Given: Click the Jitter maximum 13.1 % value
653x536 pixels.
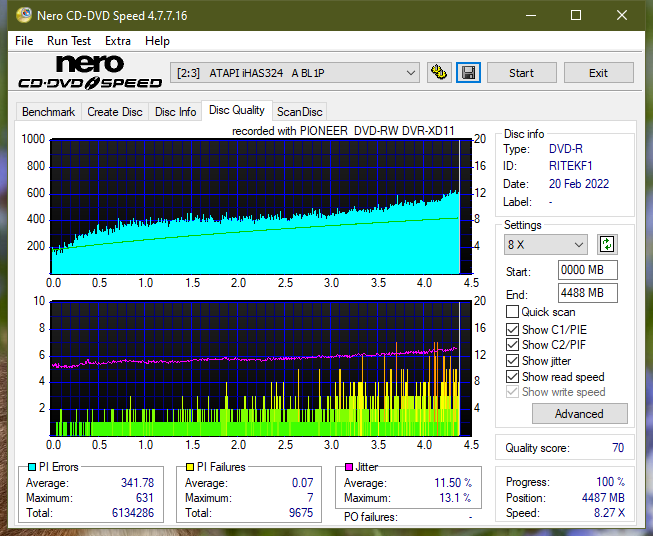Looking at the screenshot, I should 456,498.
